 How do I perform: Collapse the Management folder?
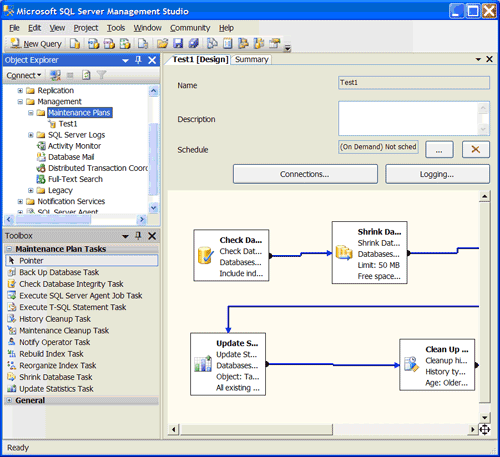click(x=20, y=102)
